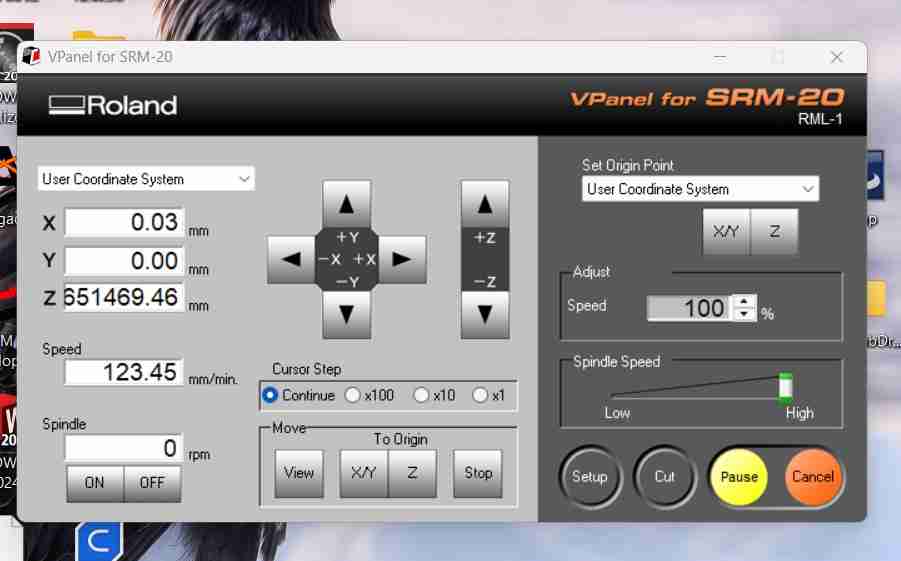Set X/Y origin point

(726, 232)
